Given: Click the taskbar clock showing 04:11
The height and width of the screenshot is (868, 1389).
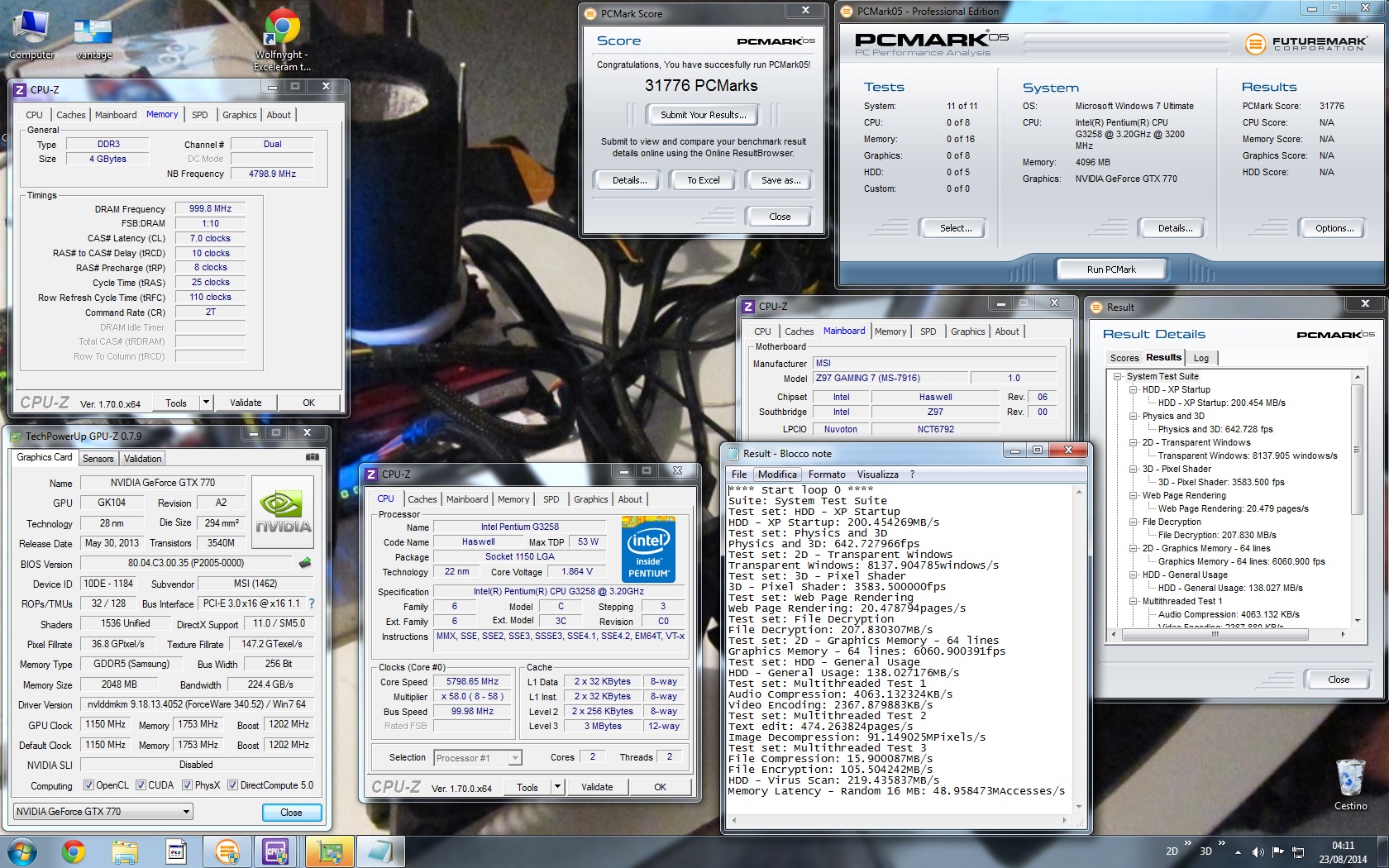Looking at the screenshot, I should (x=1343, y=852).
